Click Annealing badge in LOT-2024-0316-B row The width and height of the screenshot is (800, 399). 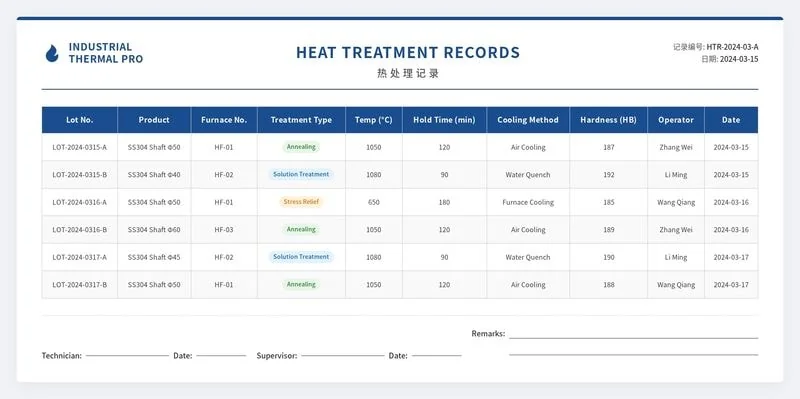click(301, 230)
